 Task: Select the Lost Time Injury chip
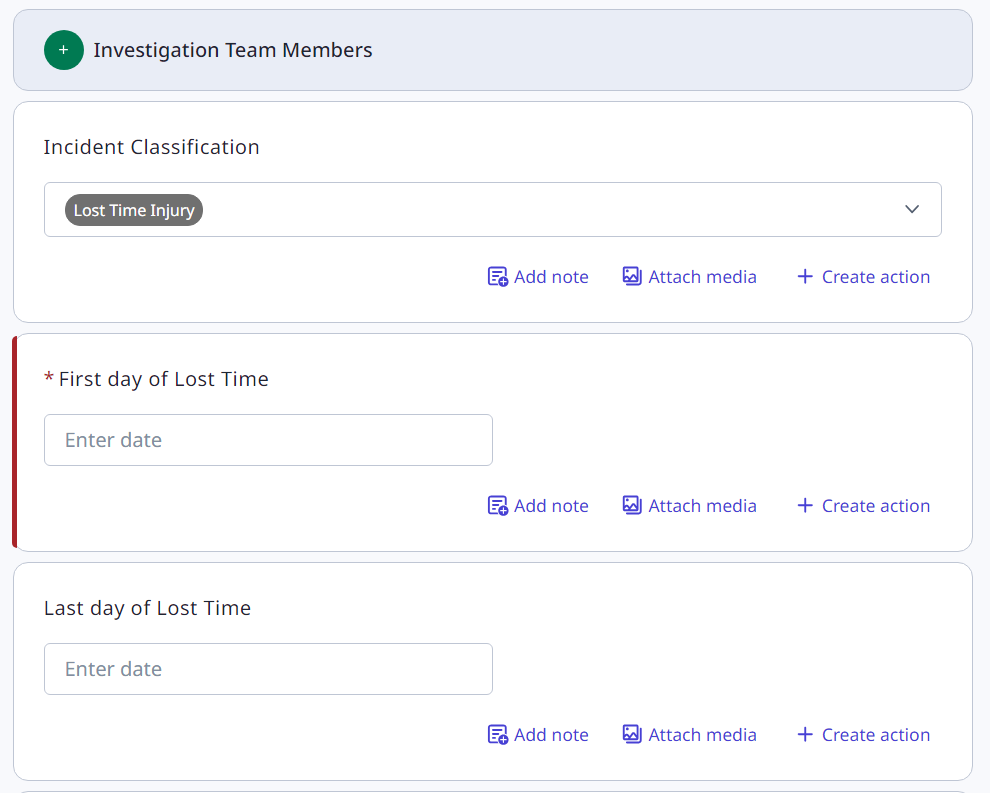click(134, 210)
